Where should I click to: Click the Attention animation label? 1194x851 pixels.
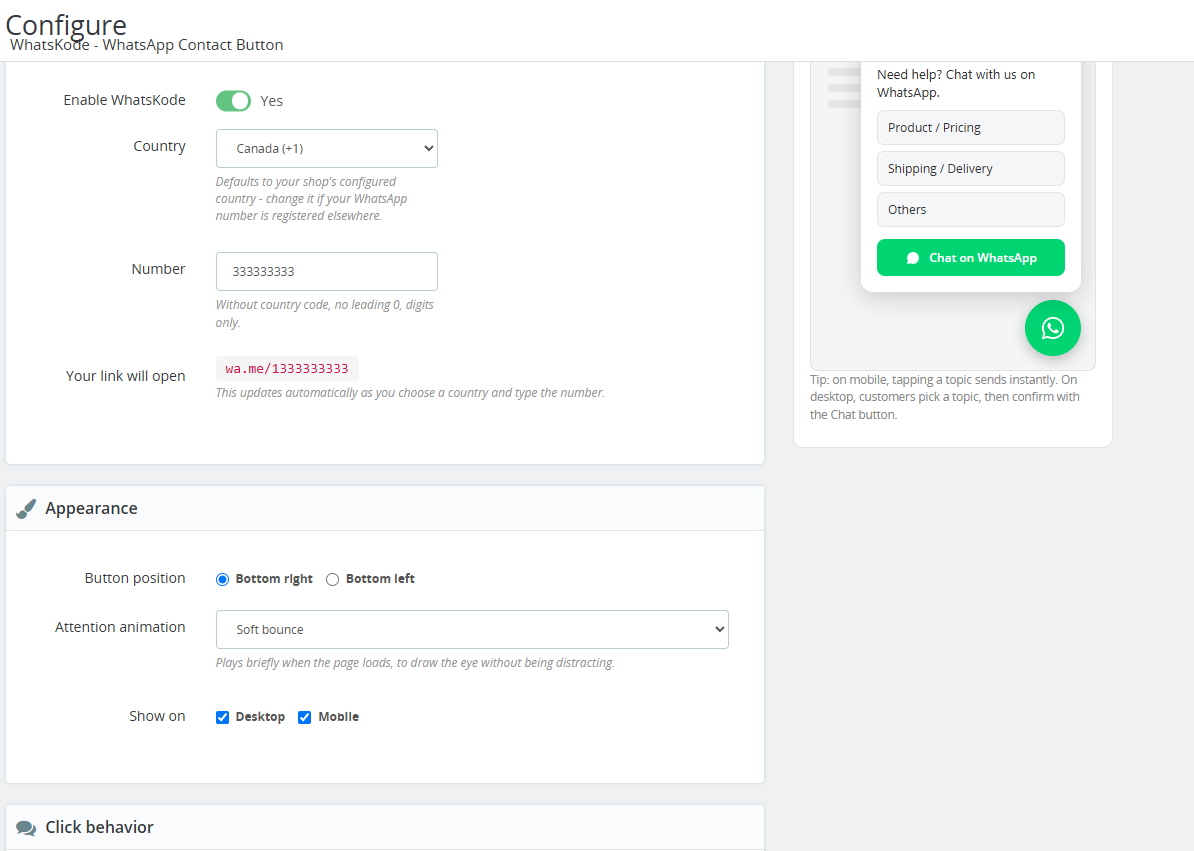click(x=120, y=626)
